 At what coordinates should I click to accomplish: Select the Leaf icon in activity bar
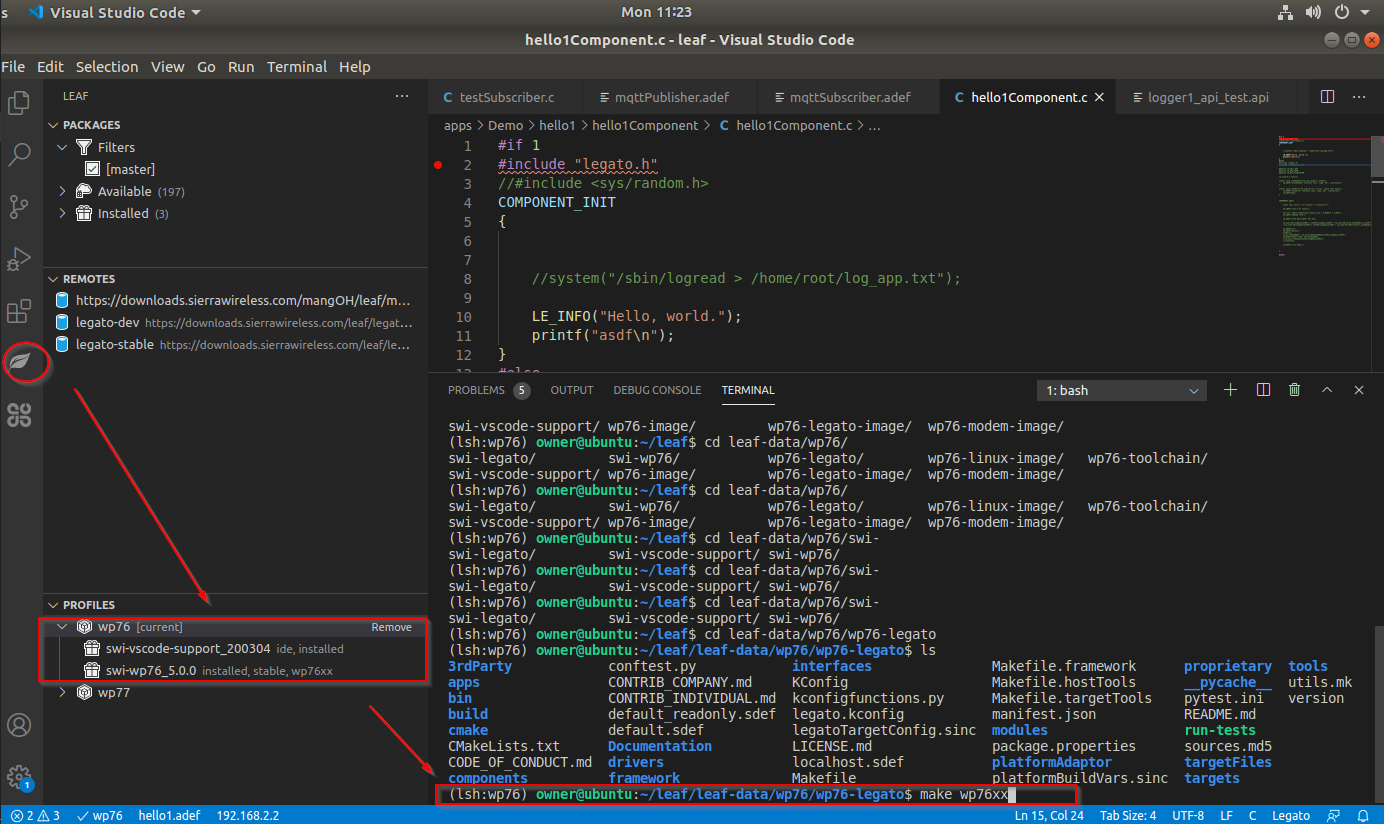[x=20, y=363]
